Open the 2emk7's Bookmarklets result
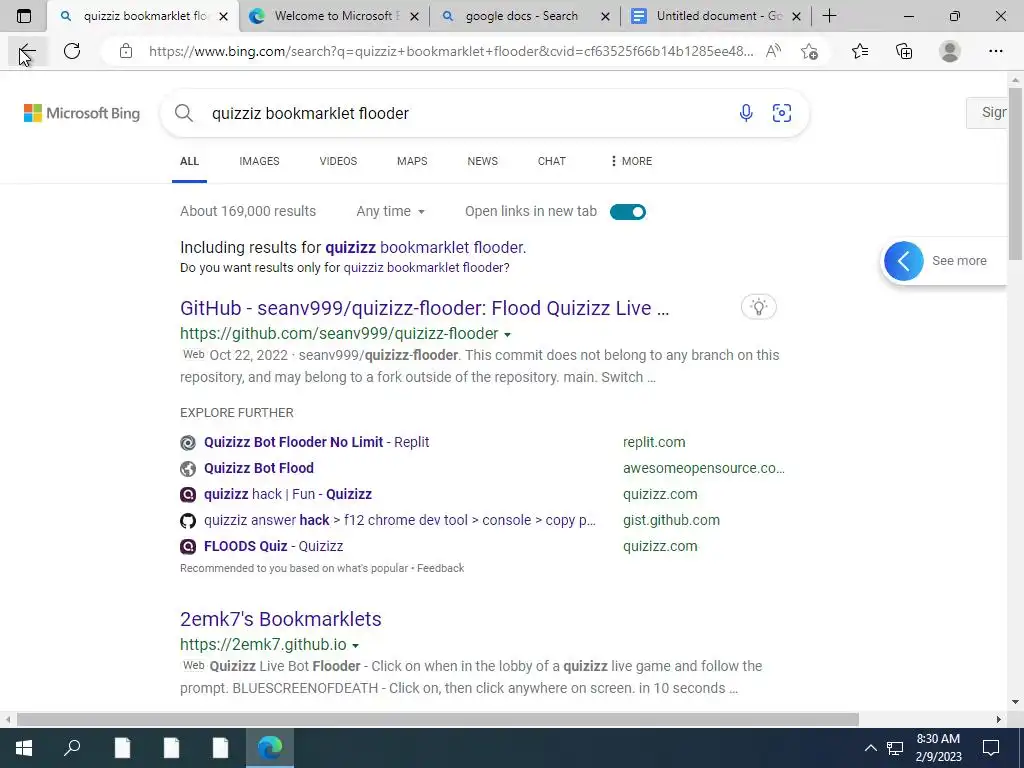The width and height of the screenshot is (1024, 768). tap(281, 619)
